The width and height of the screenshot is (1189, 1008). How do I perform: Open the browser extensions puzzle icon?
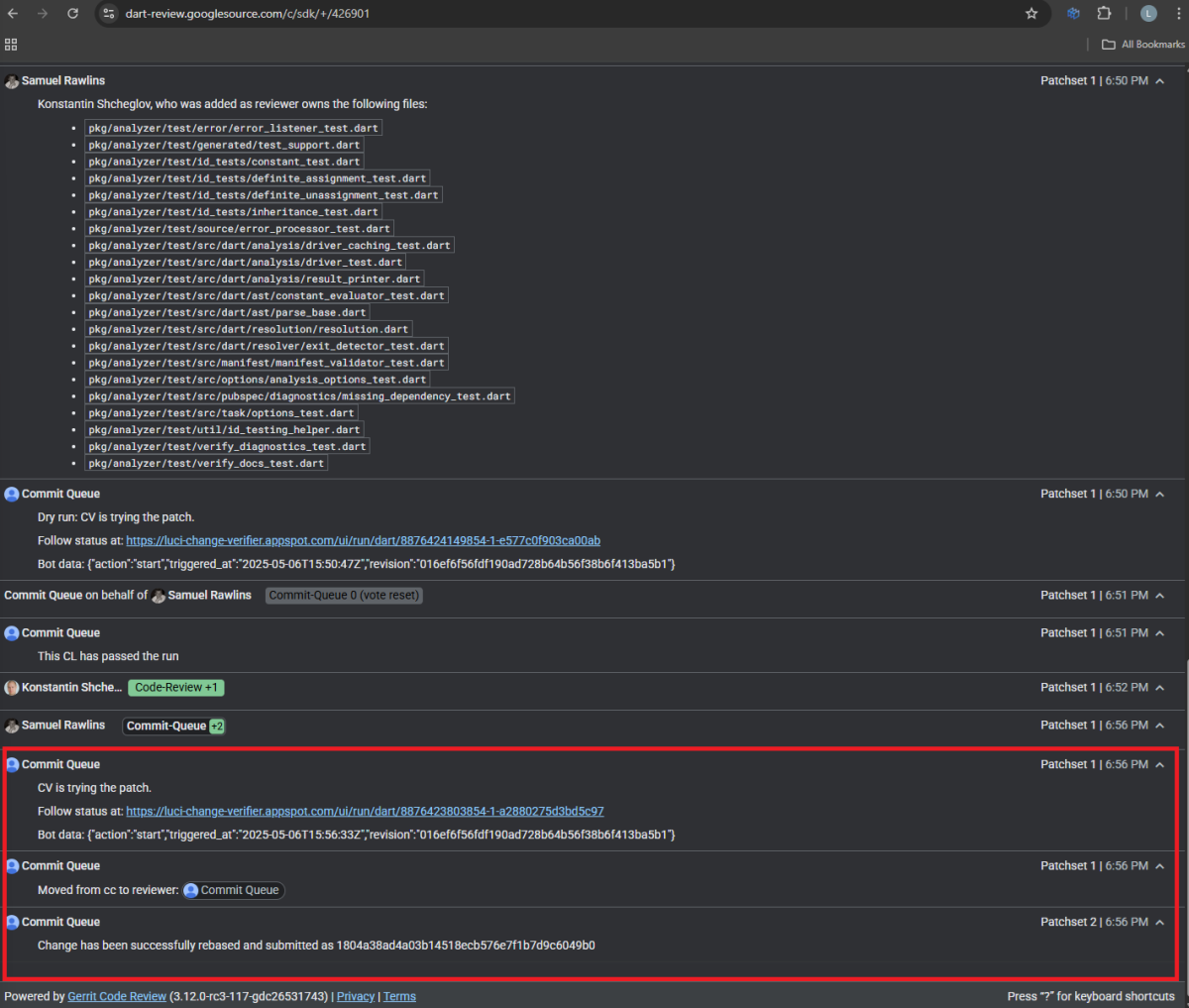1104,14
